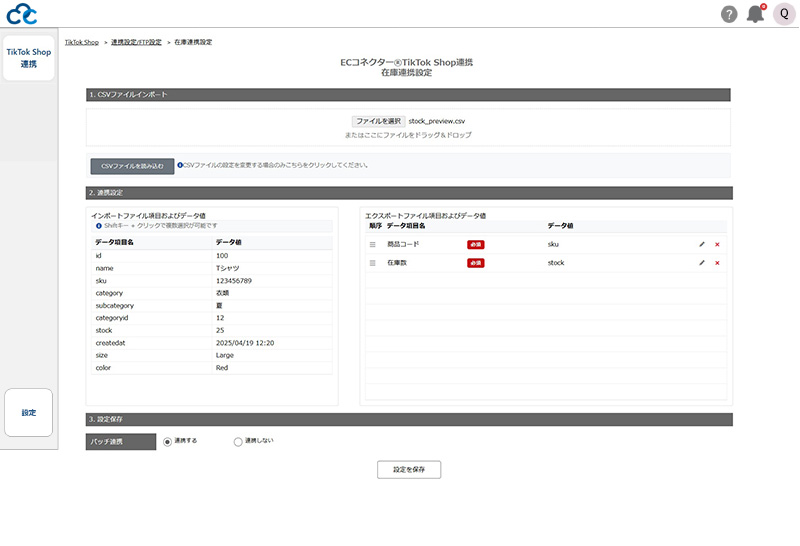Click the CSVファイルを読み込む button
Image resolution: width=800 pixels, height=546 pixels.
click(x=132, y=166)
